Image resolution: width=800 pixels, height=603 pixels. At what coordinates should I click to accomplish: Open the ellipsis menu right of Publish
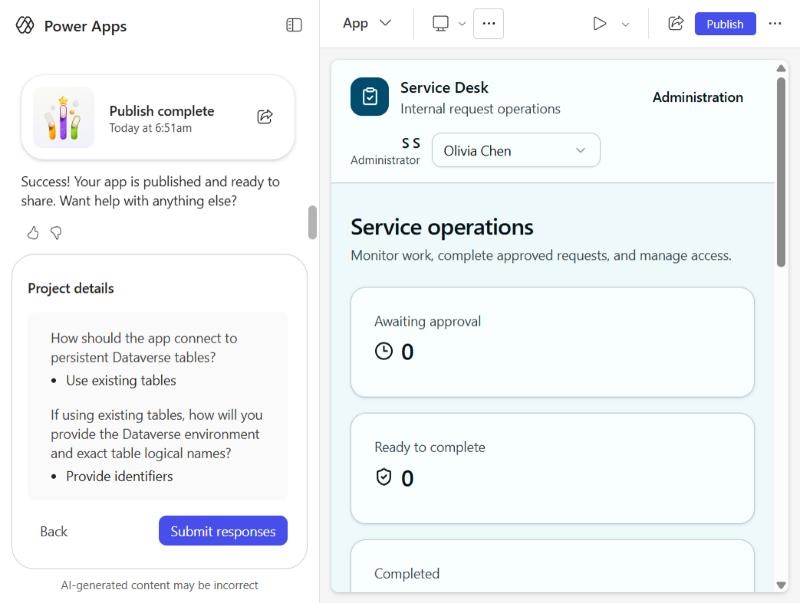[774, 23]
